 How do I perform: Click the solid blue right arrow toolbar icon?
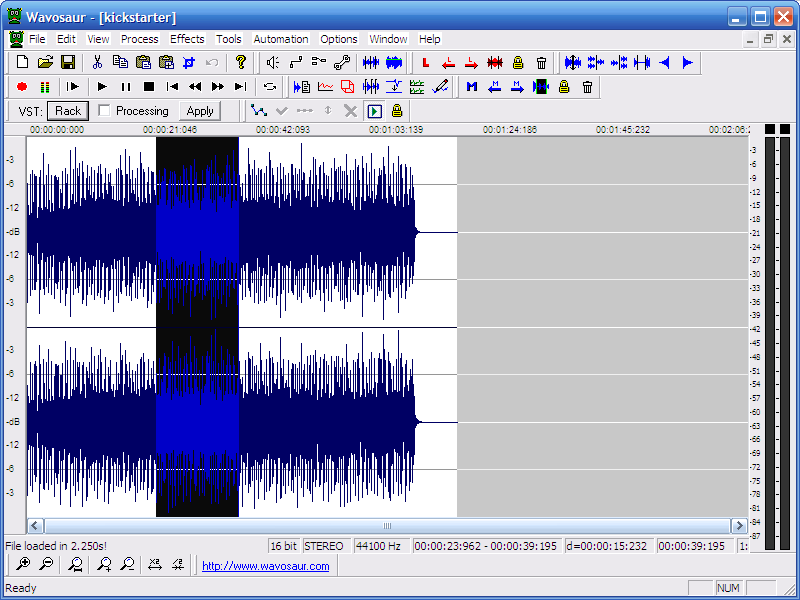pyautogui.click(x=688, y=62)
